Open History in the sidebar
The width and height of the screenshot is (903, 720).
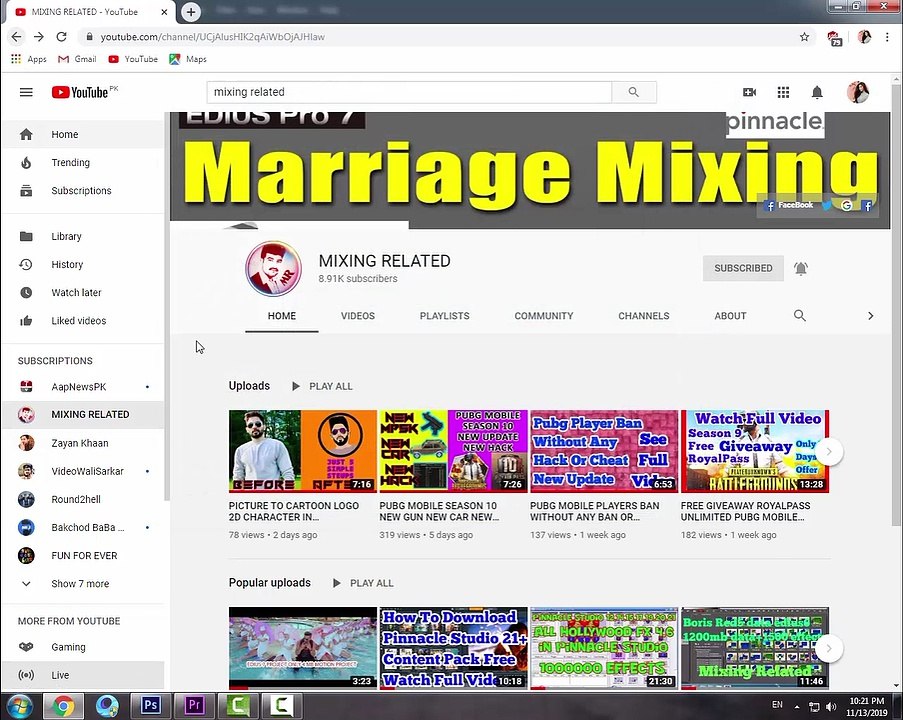[x=82, y=264]
